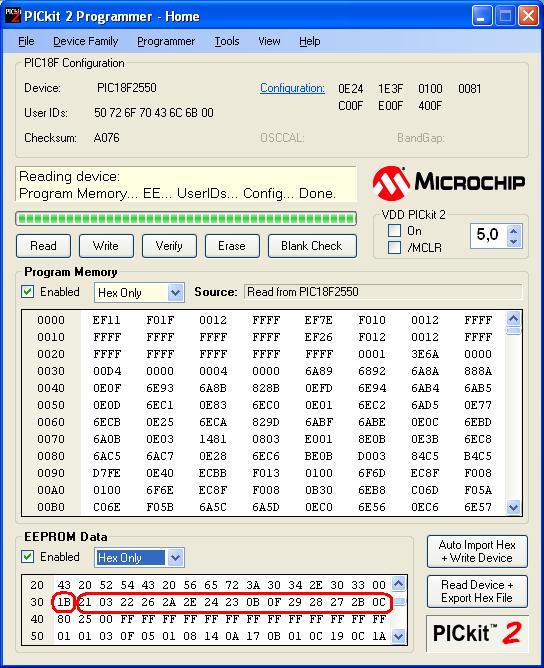Click EEPROM cell 3A in row 20
Viewport: 544px width, 668px height.
pos(253,585)
